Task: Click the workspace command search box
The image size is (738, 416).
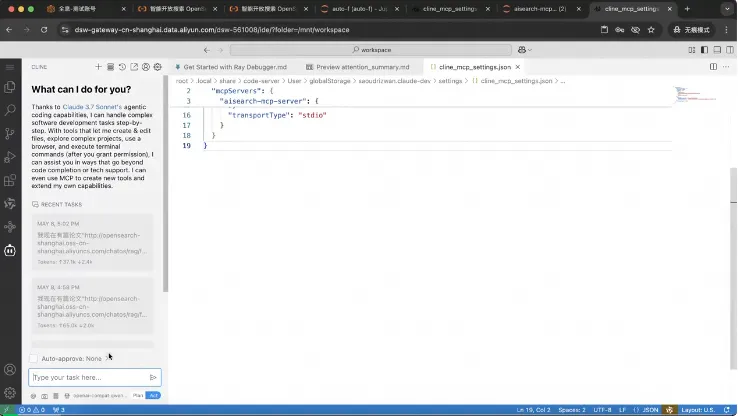Action: click(371, 50)
